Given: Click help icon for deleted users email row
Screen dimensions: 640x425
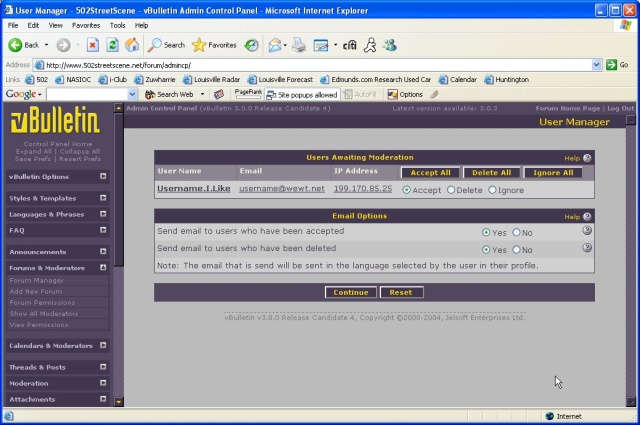Looking at the screenshot, I should click(x=587, y=248).
